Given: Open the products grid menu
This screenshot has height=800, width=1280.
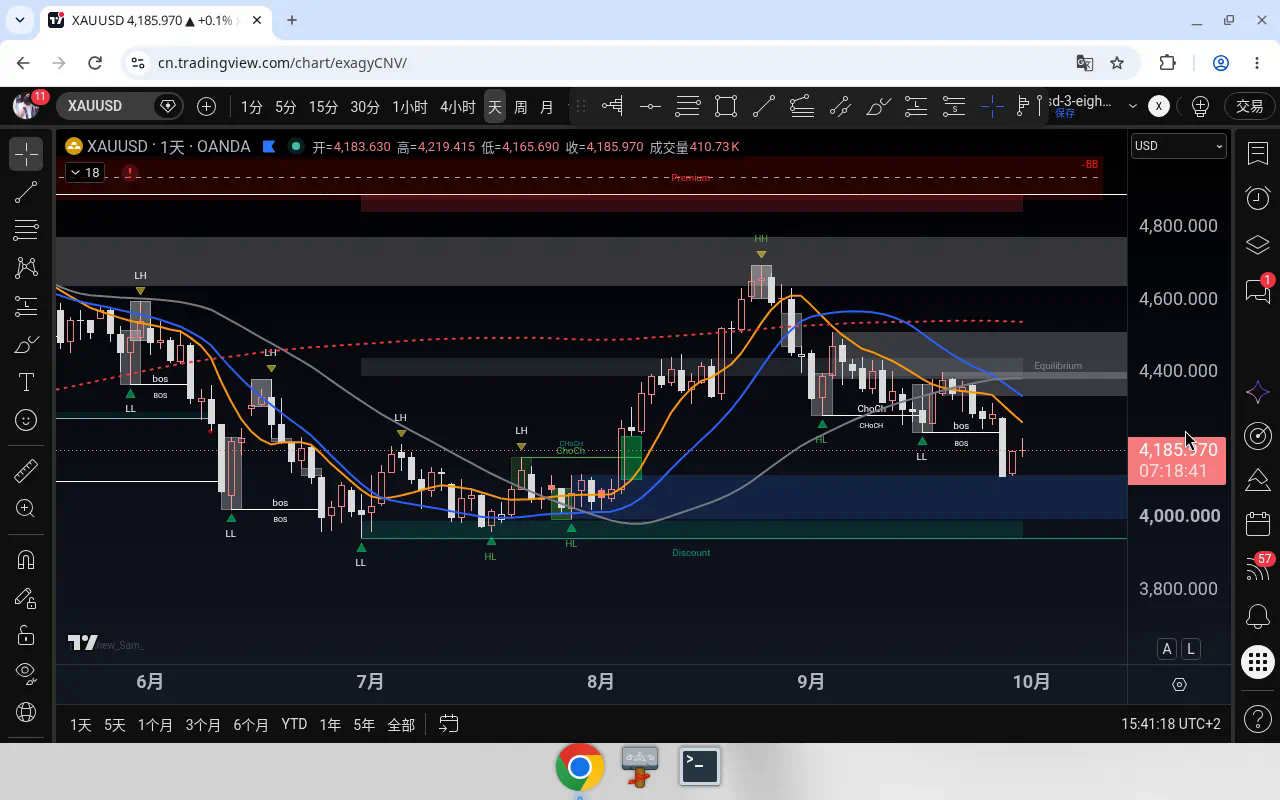Looking at the screenshot, I should (x=1258, y=661).
